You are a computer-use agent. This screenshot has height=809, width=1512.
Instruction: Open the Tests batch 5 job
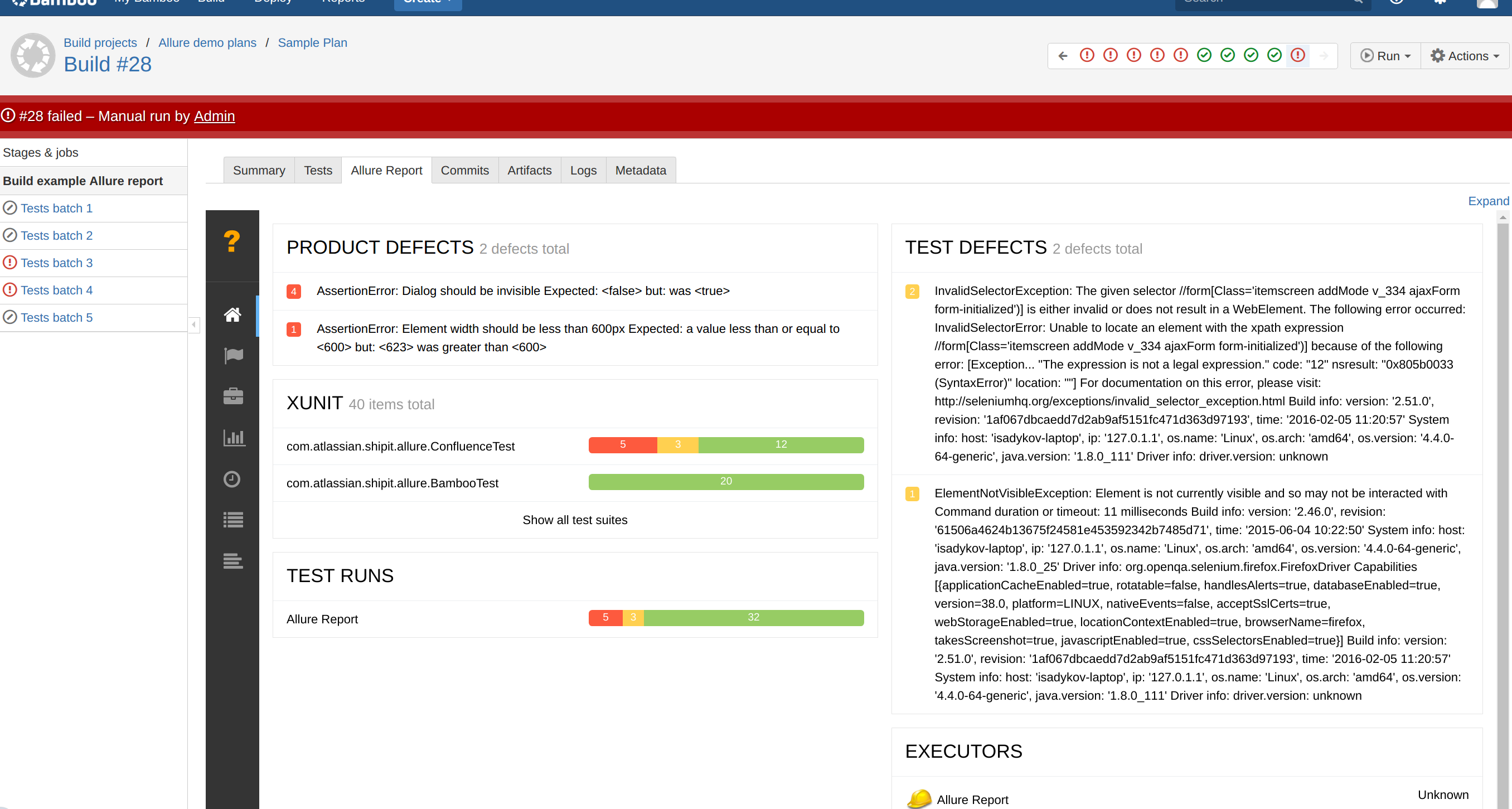(x=57, y=317)
